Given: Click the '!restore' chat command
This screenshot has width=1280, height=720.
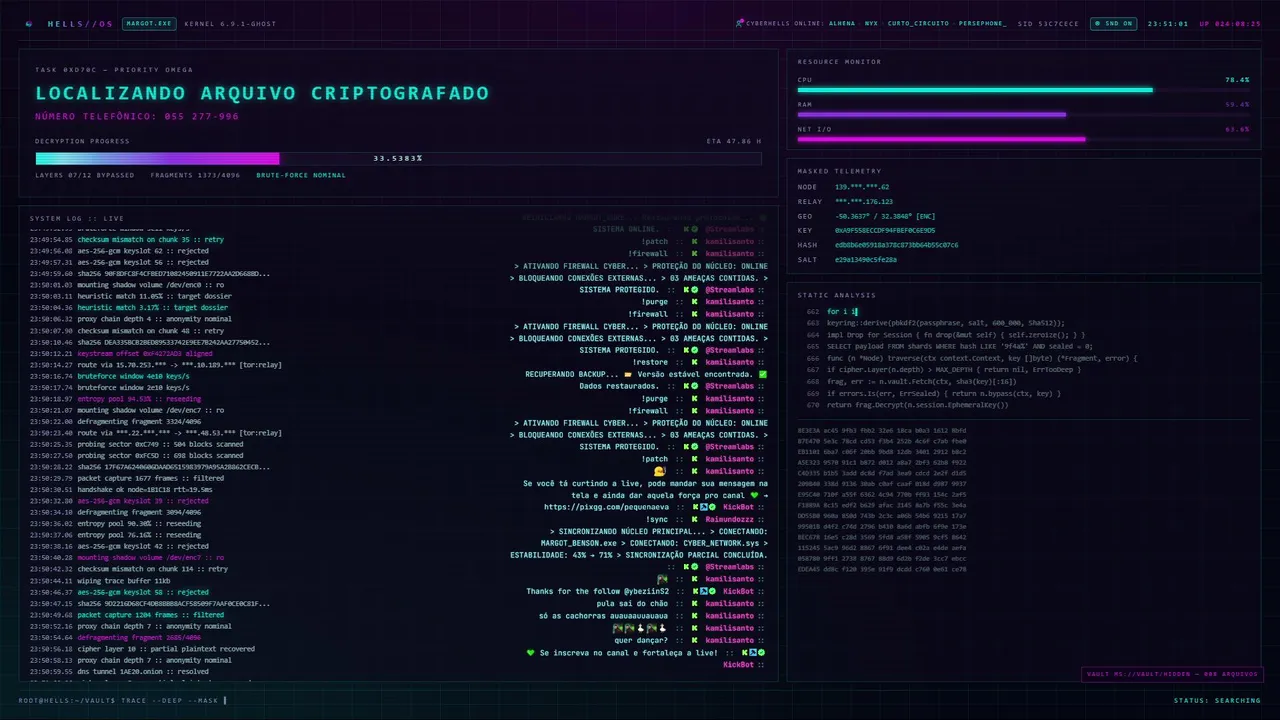Looking at the screenshot, I should (x=650, y=362).
